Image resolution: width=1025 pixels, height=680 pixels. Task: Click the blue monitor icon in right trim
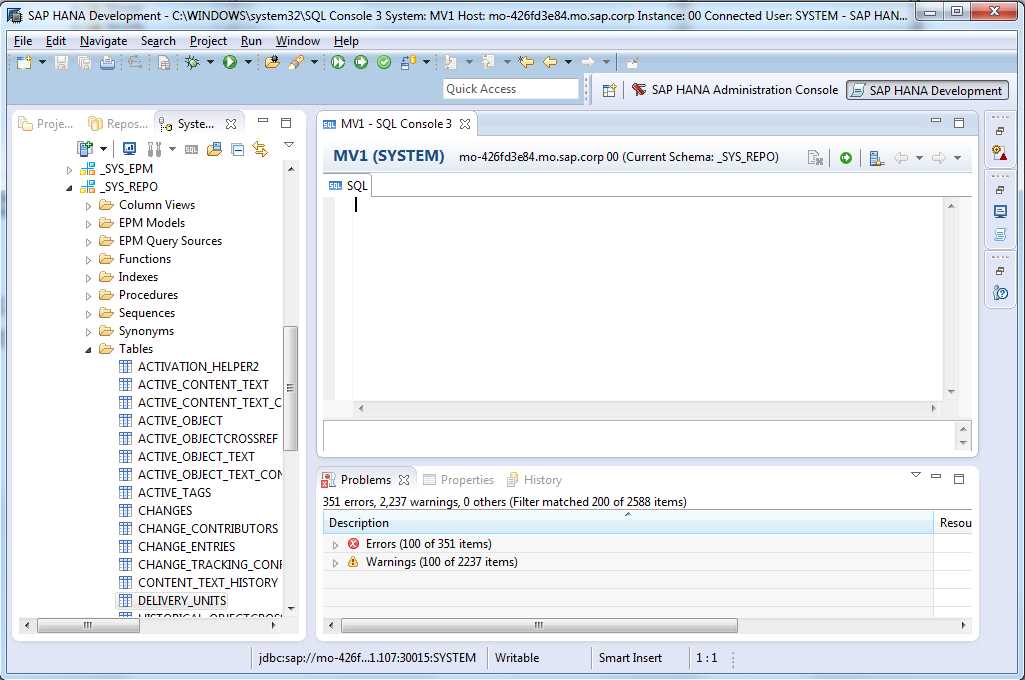[x=1000, y=212]
